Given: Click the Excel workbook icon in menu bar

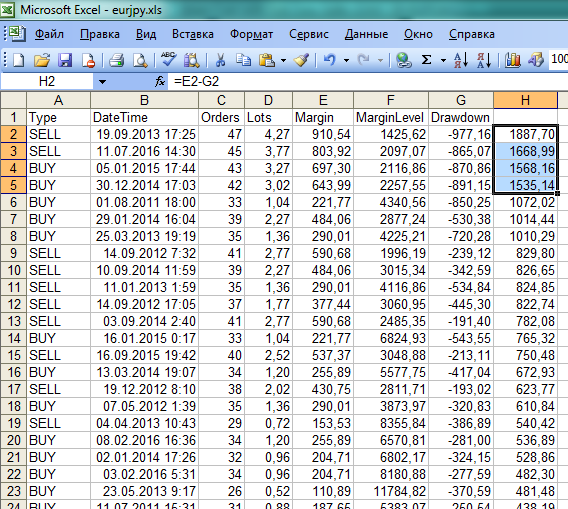Looking at the screenshot, I should tap(17, 34).
